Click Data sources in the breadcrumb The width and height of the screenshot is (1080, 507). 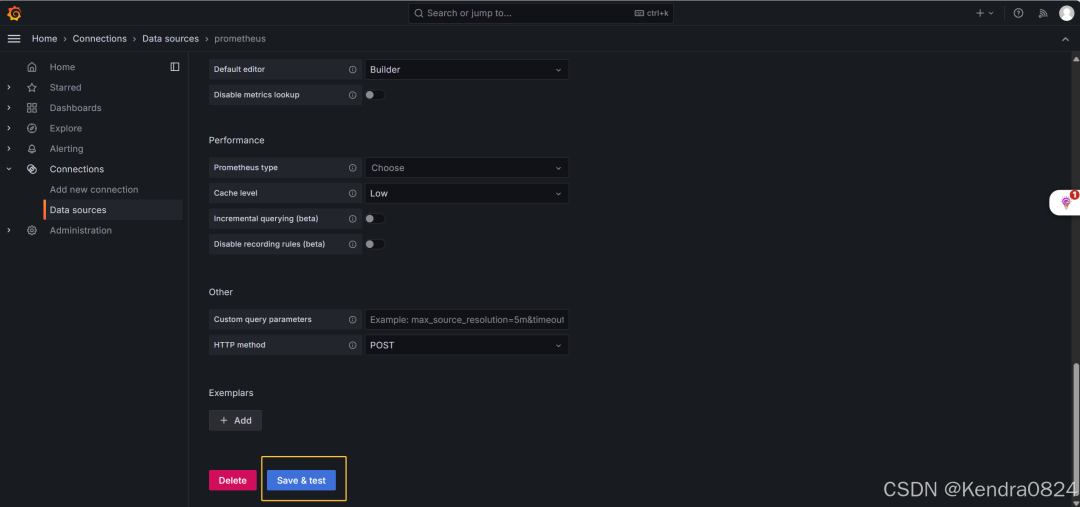pyautogui.click(x=170, y=39)
